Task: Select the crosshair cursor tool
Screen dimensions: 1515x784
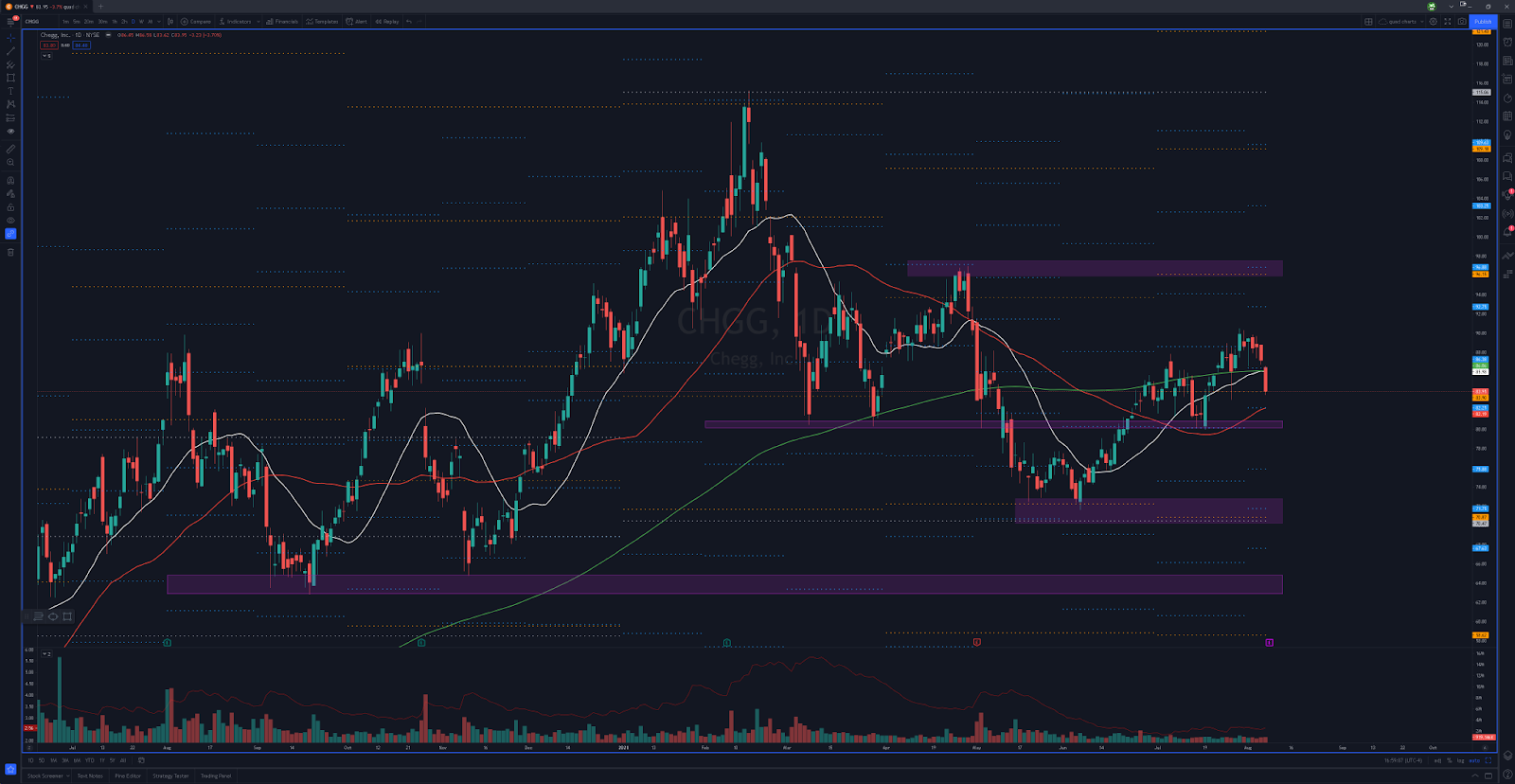Action: pos(10,39)
